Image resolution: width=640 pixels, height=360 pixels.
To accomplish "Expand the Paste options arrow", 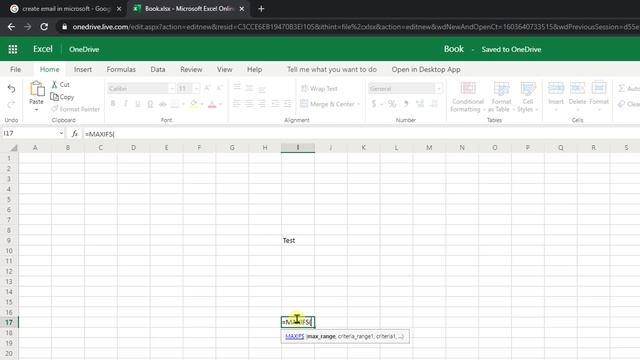I will [36, 110].
